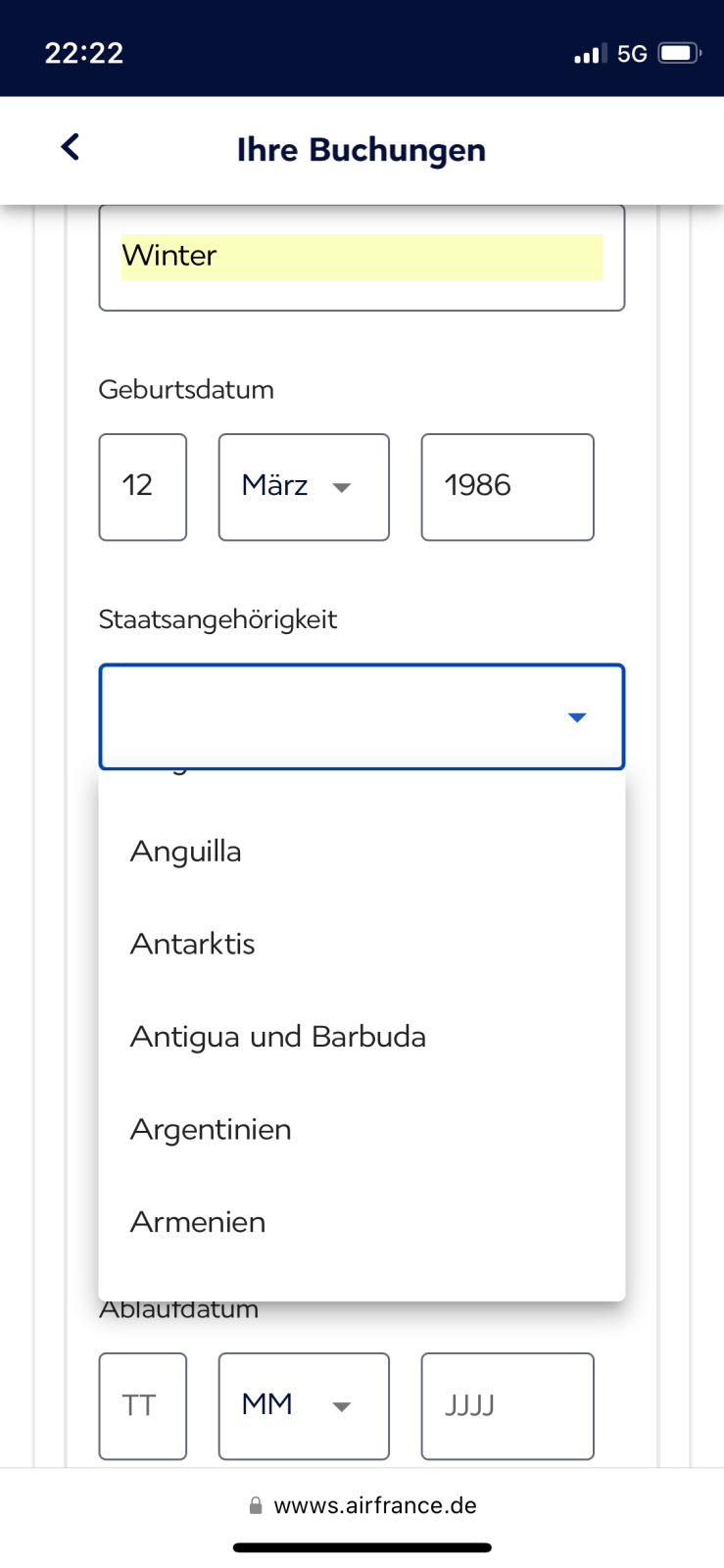Tap the lock icon beside the URL
Screen dimensions: 724x1568
[x=256, y=1505]
